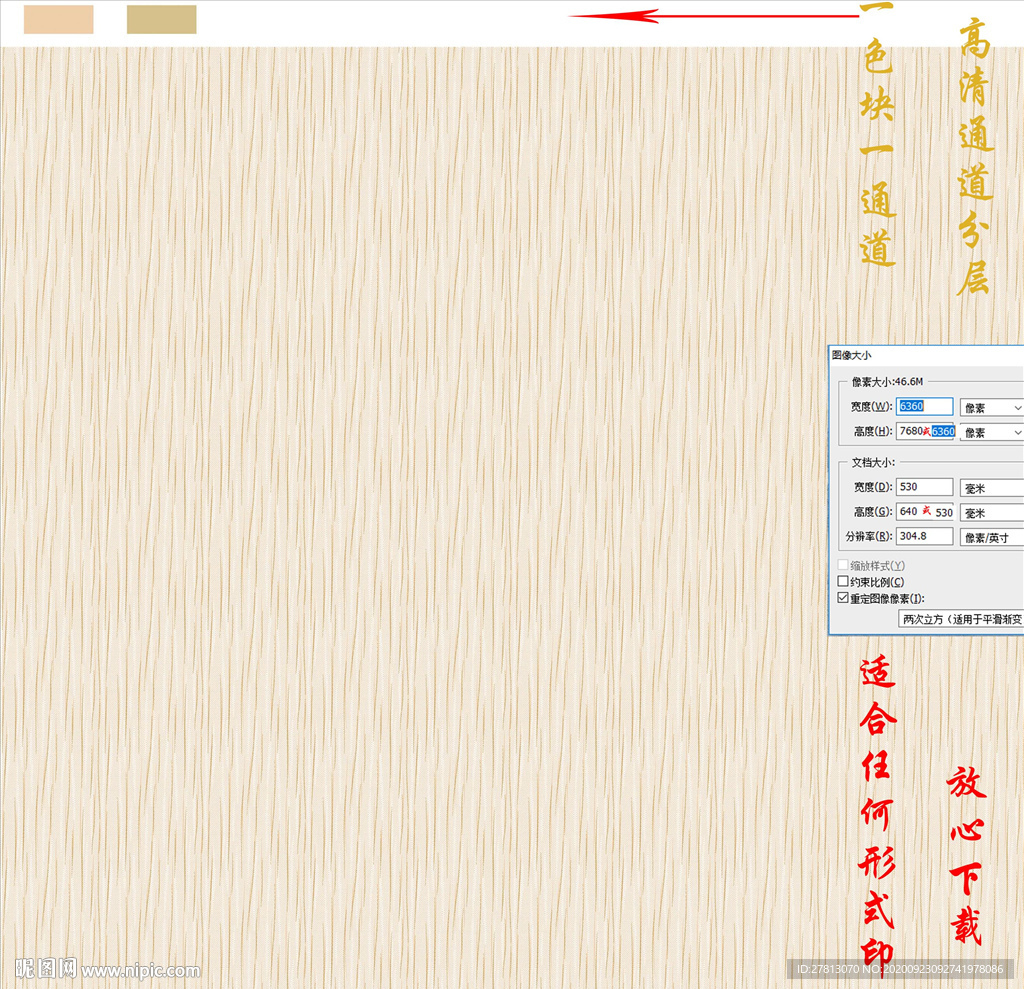
Task: Click the 文档大小 group label
Action: [873, 462]
